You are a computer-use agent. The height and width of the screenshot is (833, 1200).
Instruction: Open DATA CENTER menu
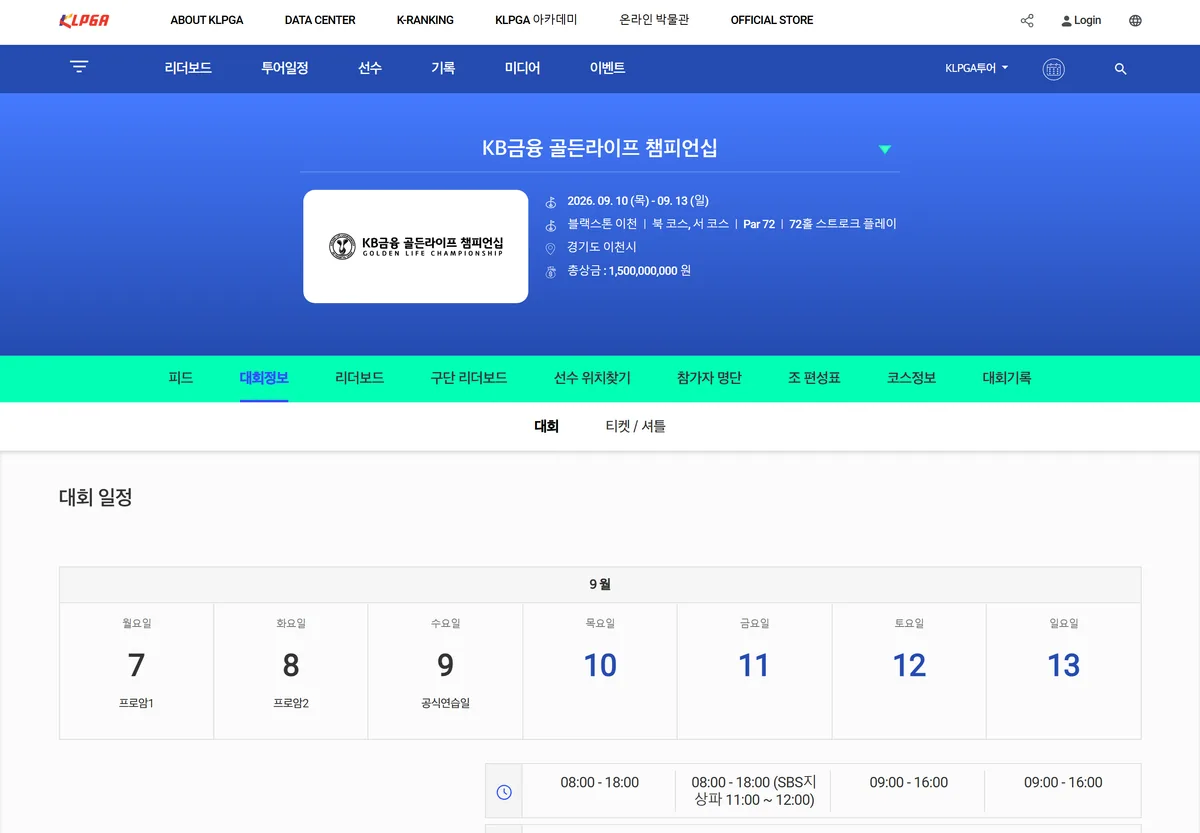pos(320,20)
